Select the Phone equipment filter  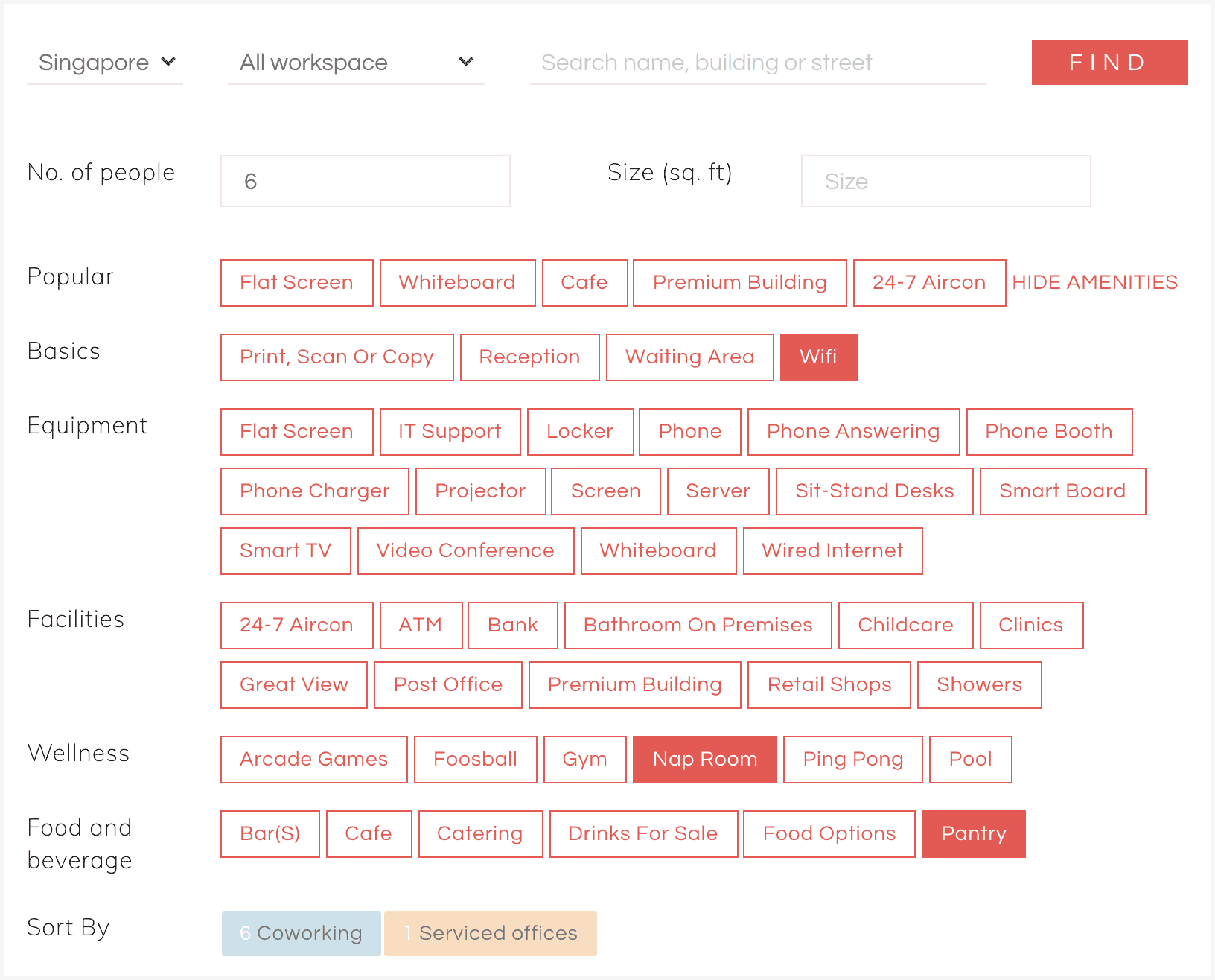coord(690,432)
